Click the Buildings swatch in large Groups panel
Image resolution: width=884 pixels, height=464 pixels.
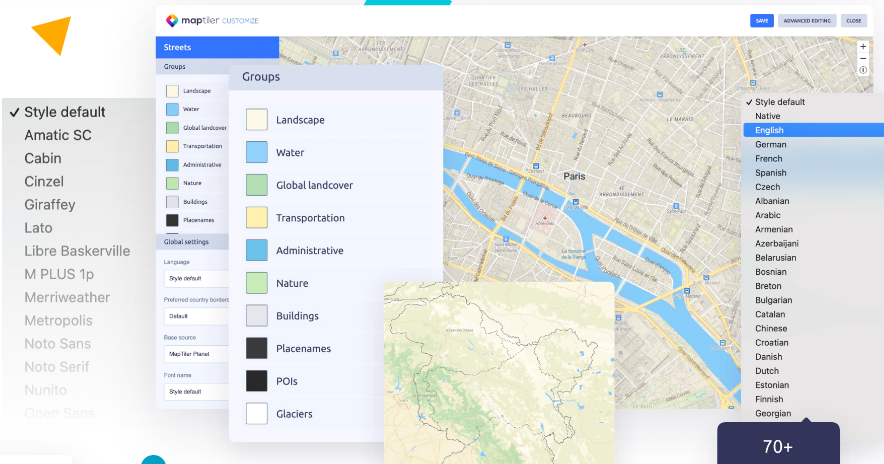(257, 316)
